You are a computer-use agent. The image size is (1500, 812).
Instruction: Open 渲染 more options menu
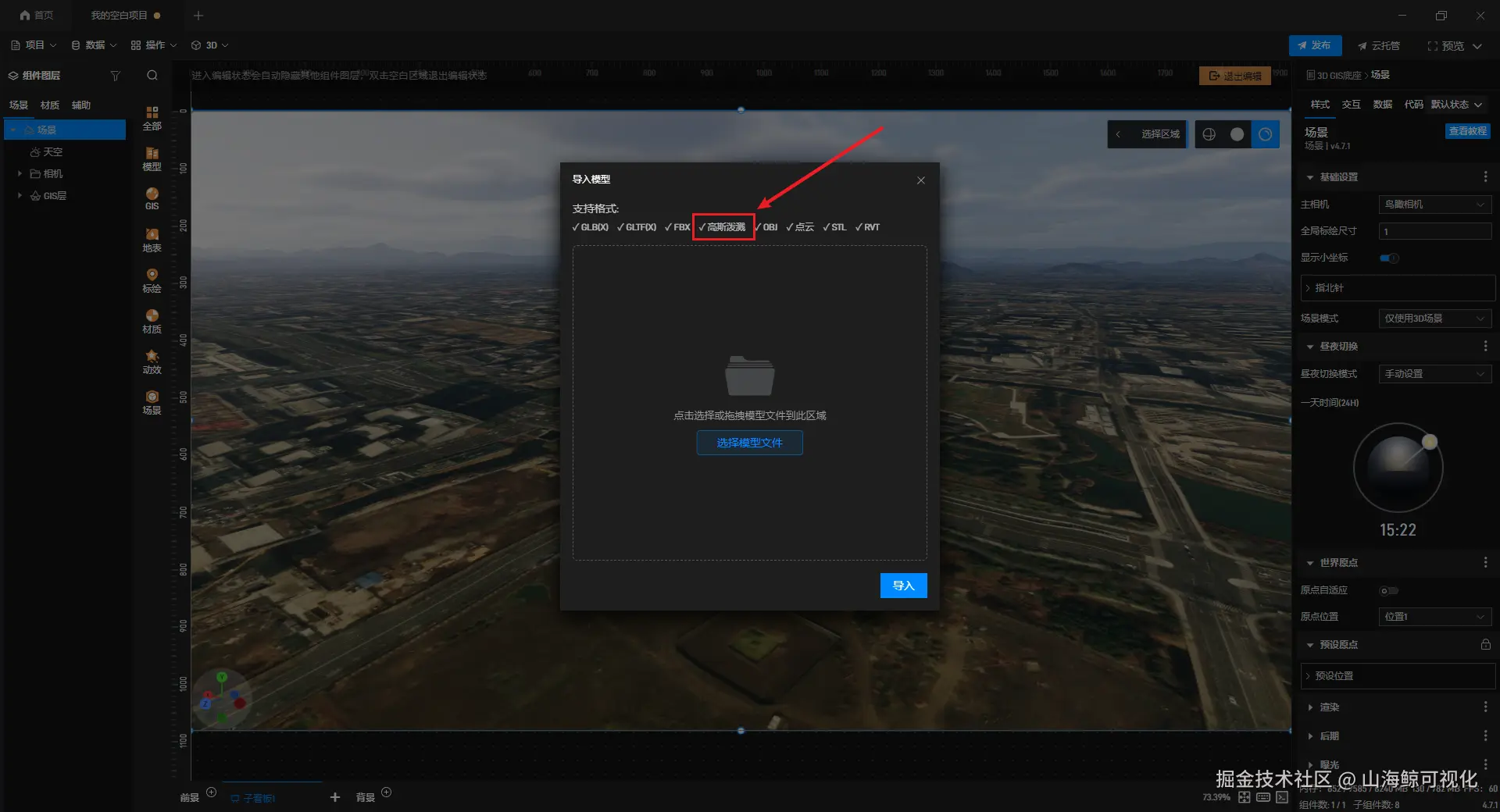1485,707
